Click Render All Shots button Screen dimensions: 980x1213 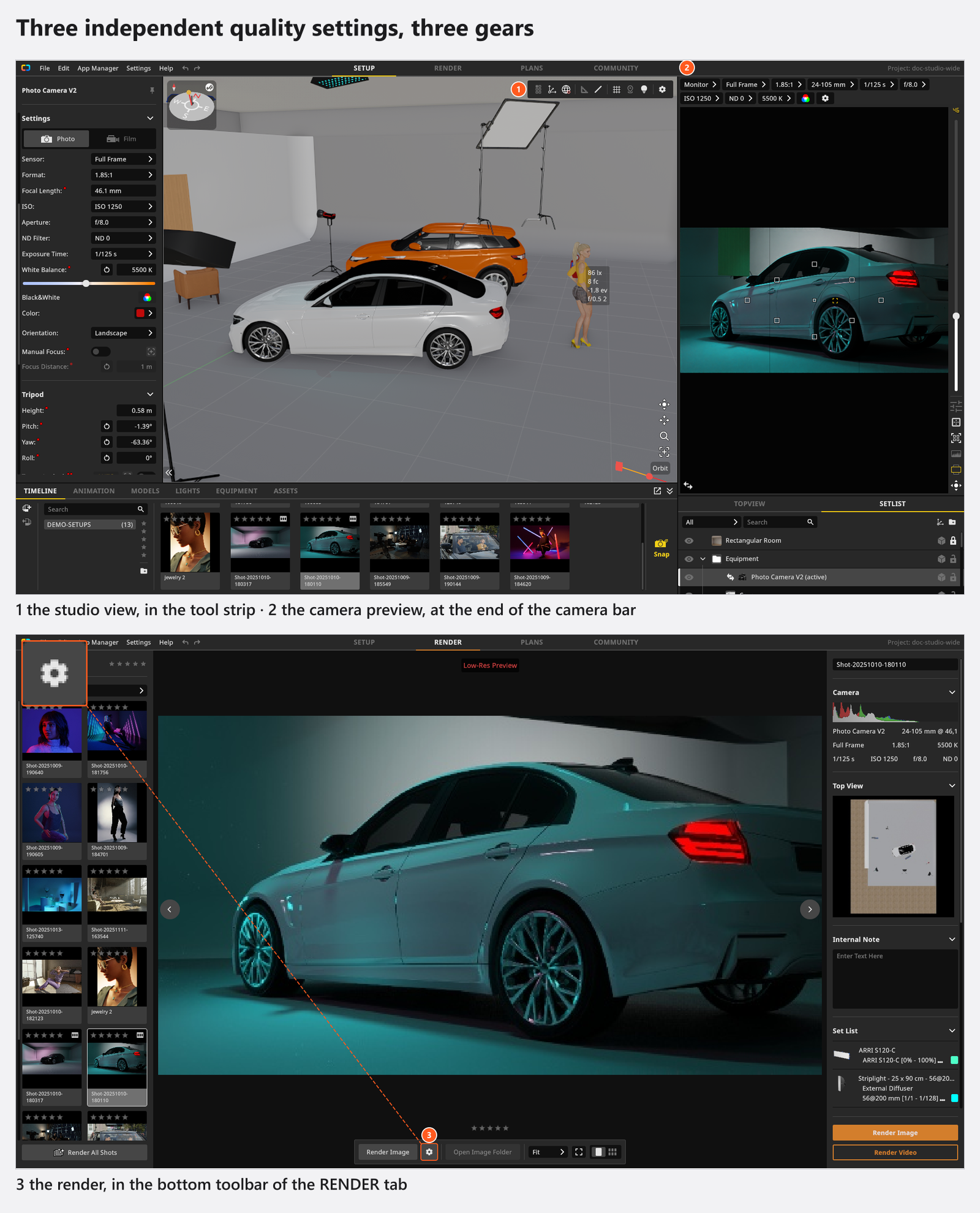[85, 1152]
